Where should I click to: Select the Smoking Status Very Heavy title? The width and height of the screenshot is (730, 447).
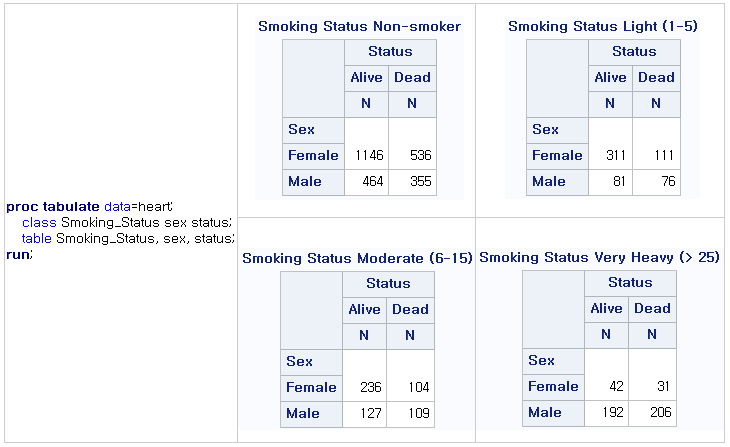point(599,257)
